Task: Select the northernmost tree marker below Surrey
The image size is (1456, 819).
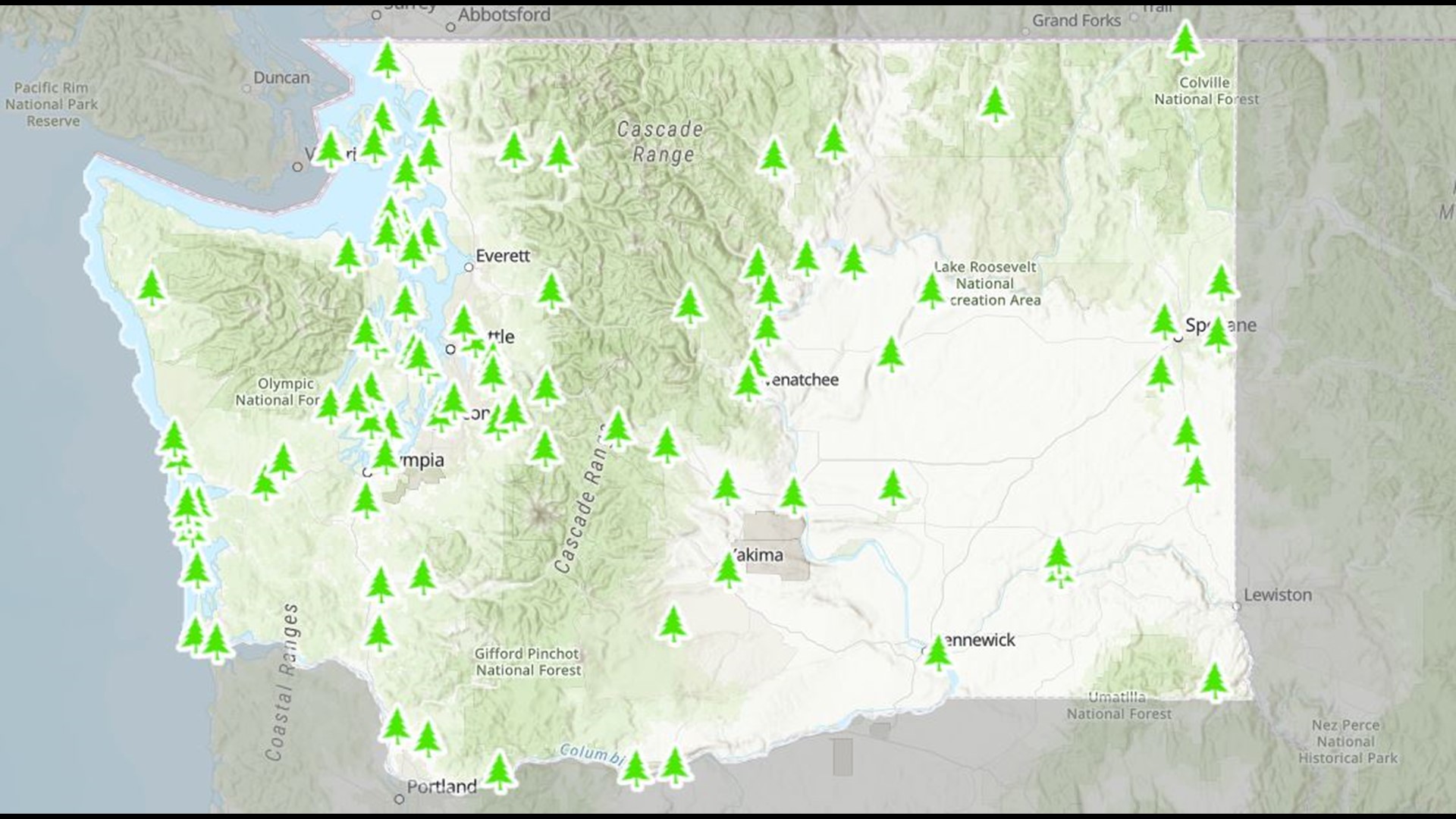Action: point(387,59)
